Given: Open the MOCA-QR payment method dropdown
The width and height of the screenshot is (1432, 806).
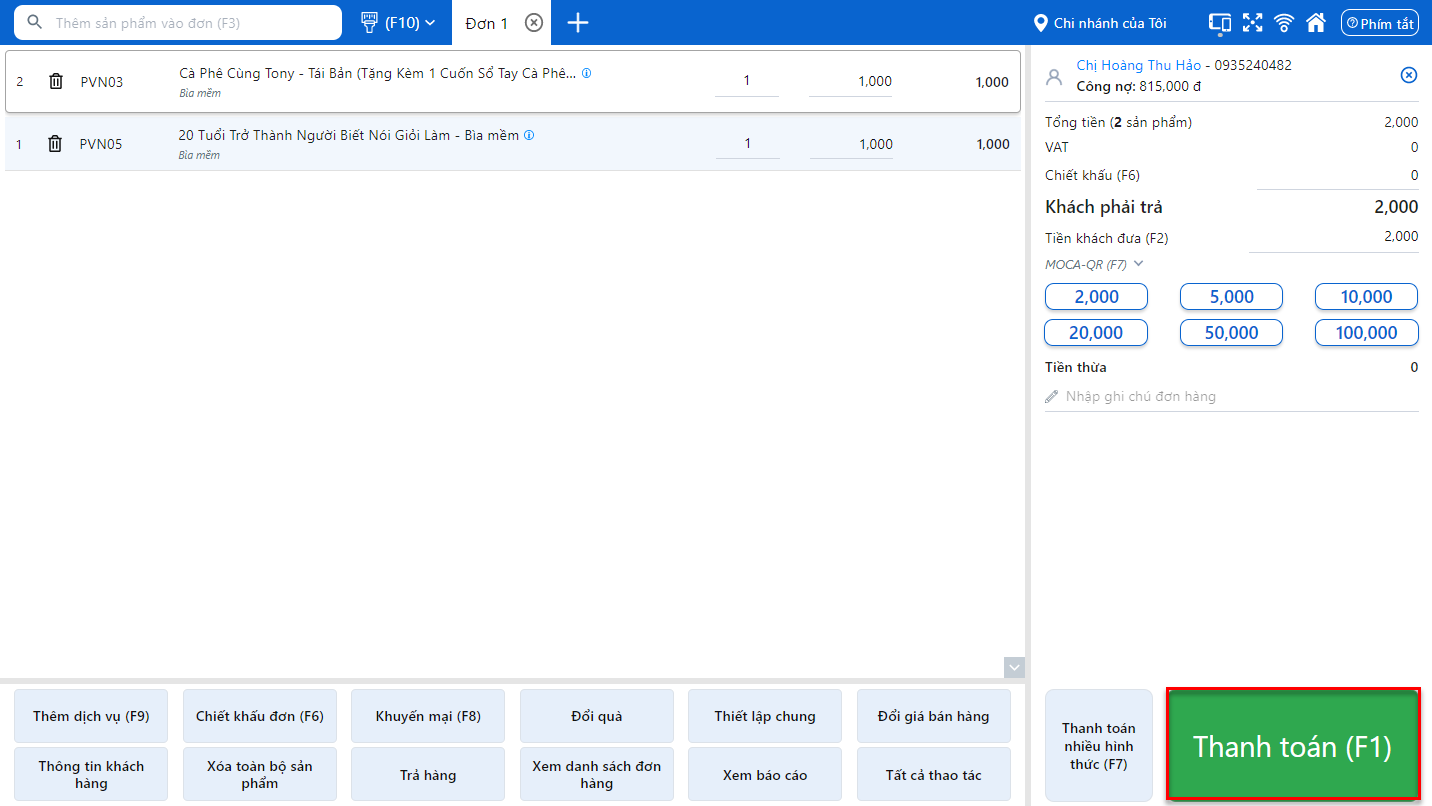Looking at the screenshot, I should point(1094,264).
